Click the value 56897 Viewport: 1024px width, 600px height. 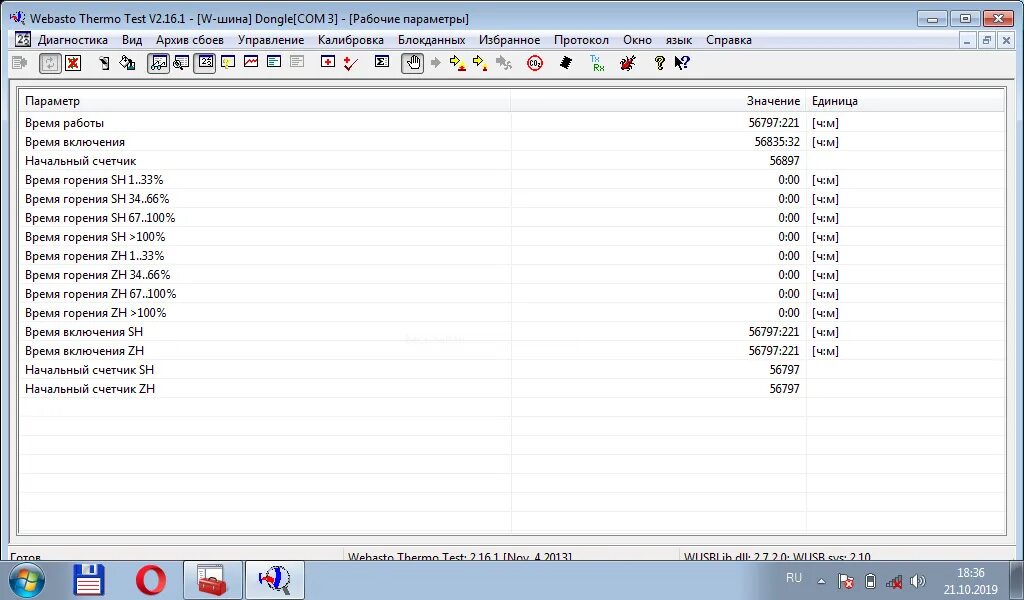tap(784, 161)
